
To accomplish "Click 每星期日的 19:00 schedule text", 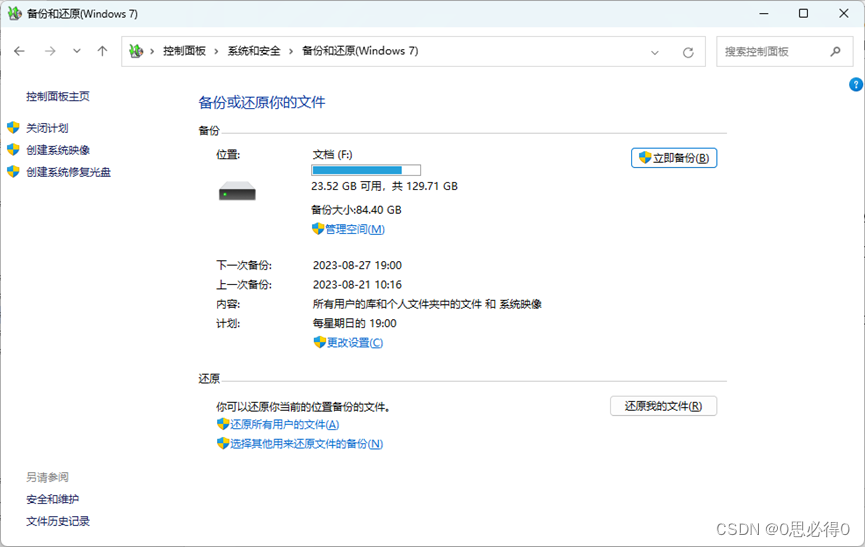I will (x=355, y=324).
